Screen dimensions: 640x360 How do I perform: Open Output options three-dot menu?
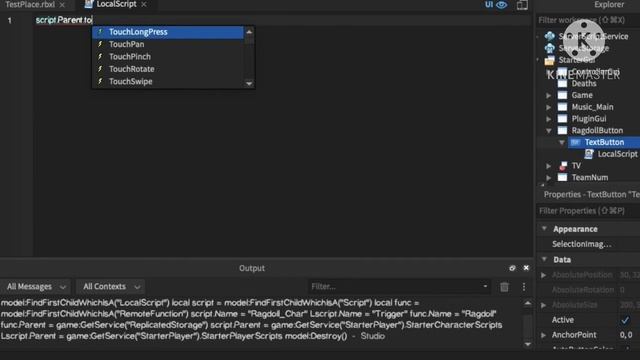524,287
